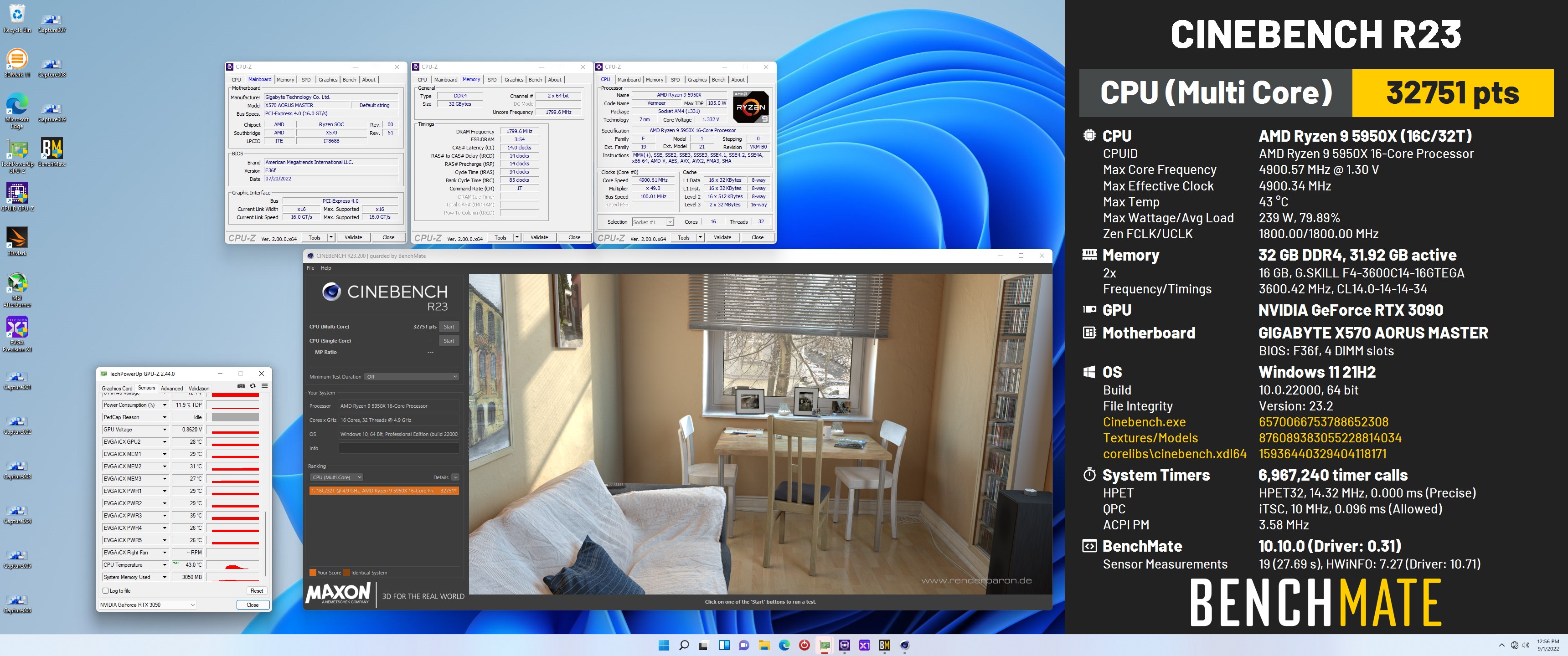Select the BenchMate desktop shortcut

[x=52, y=152]
